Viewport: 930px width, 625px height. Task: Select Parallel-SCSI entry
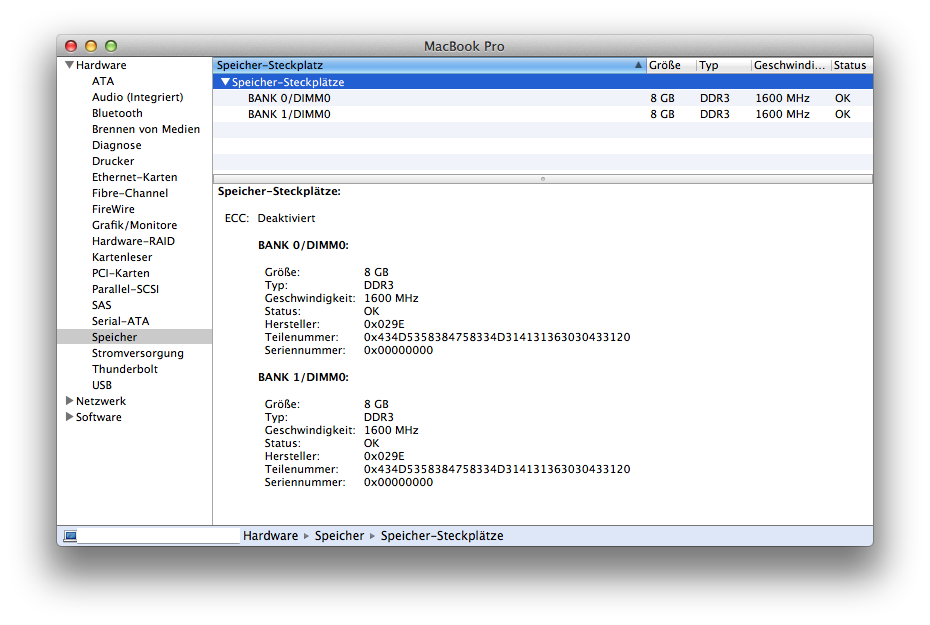[x=125, y=289]
